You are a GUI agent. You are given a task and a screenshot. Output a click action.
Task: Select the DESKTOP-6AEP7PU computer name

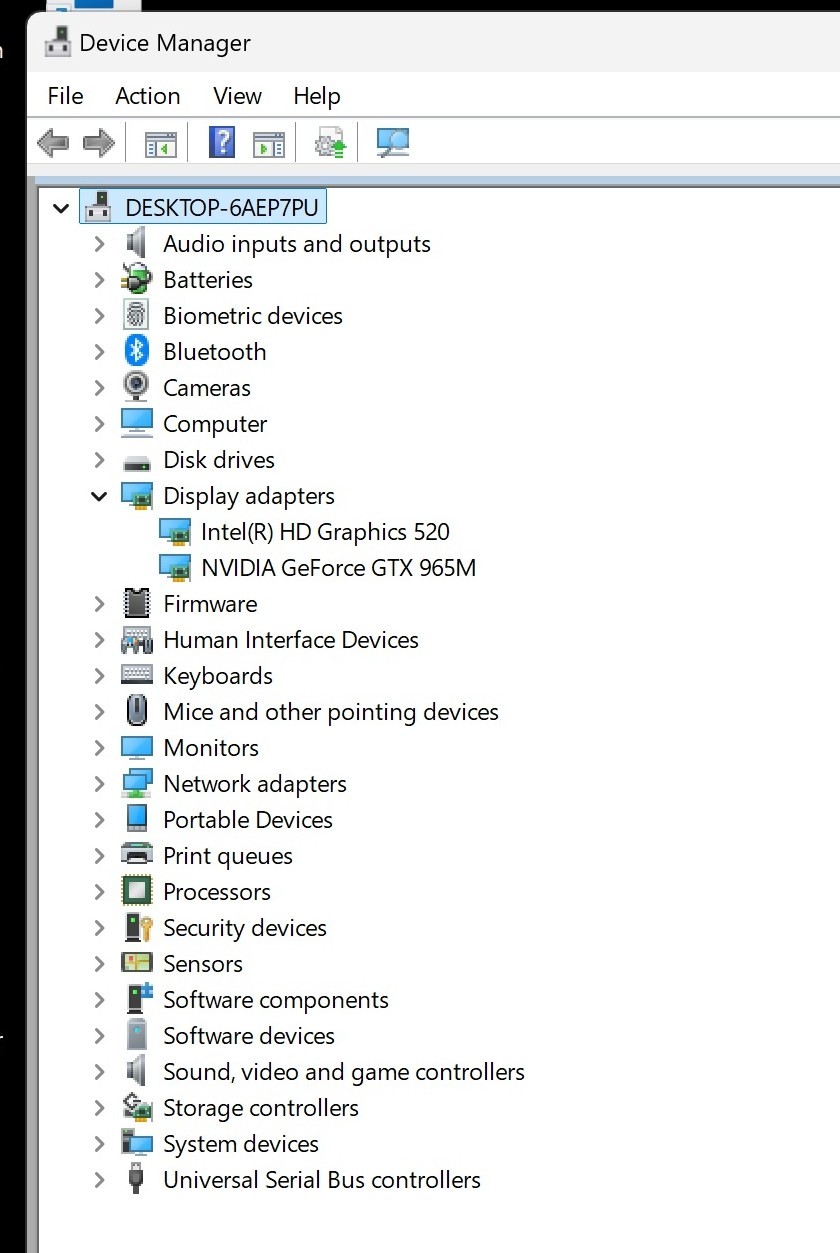pyautogui.click(x=222, y=208)
